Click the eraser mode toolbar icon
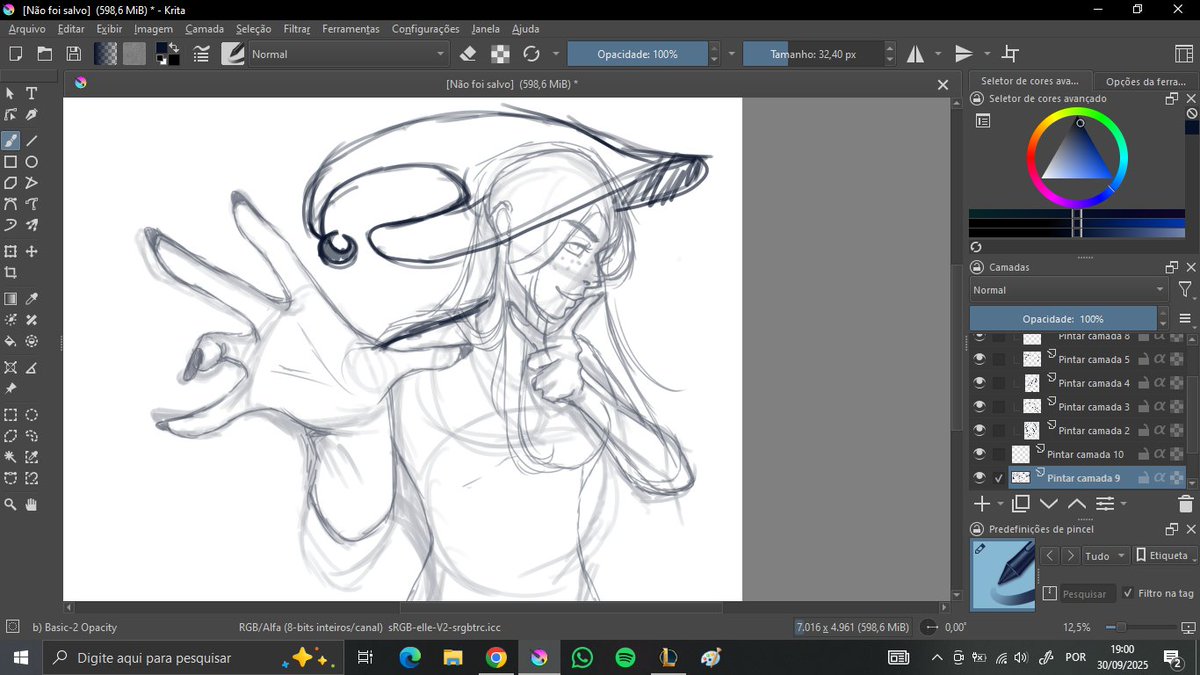This screenshot has height=675, width=1200. point(467,54)
